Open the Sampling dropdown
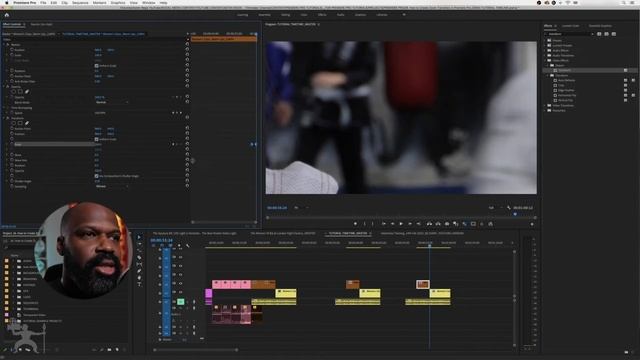Viewport: 640px width, 360px height. (112, 186)
